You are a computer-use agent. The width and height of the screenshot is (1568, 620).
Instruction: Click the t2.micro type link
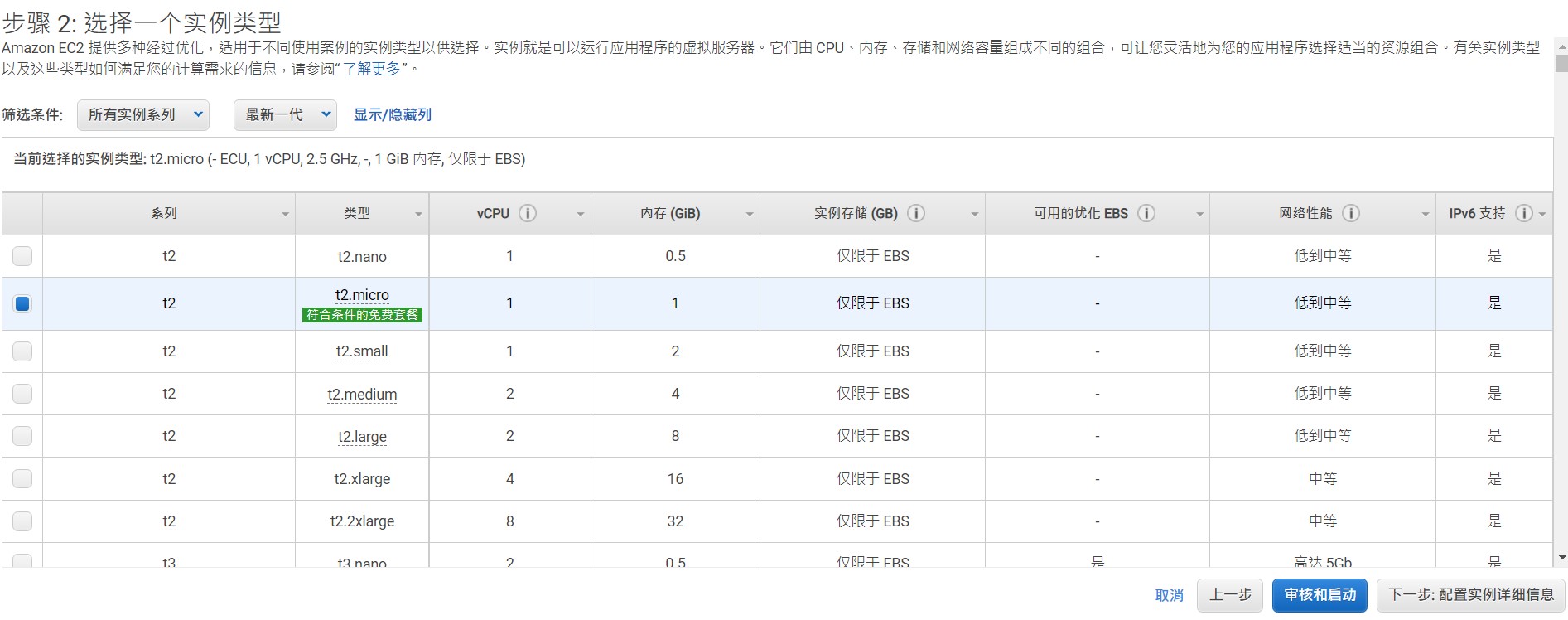coord(362,295)
